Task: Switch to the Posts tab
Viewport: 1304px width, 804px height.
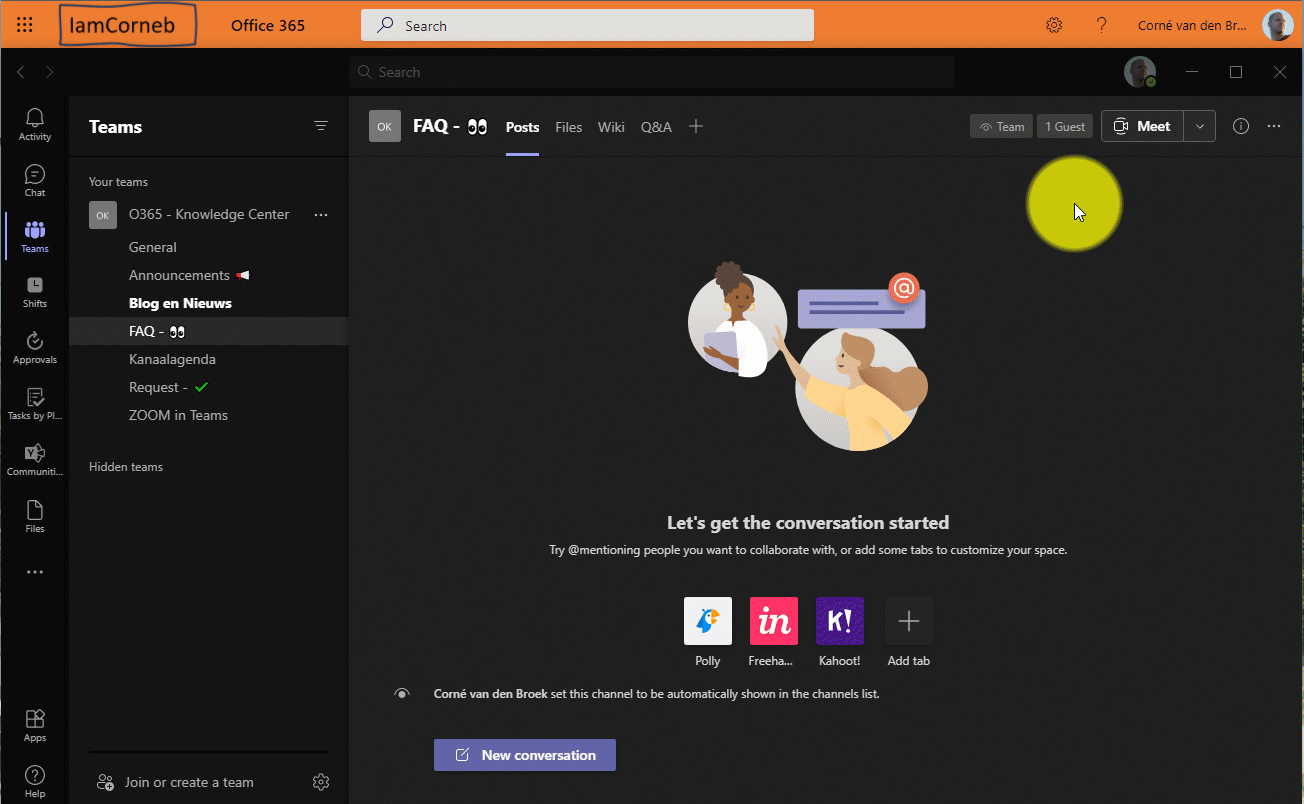Action: click(522, 127)
